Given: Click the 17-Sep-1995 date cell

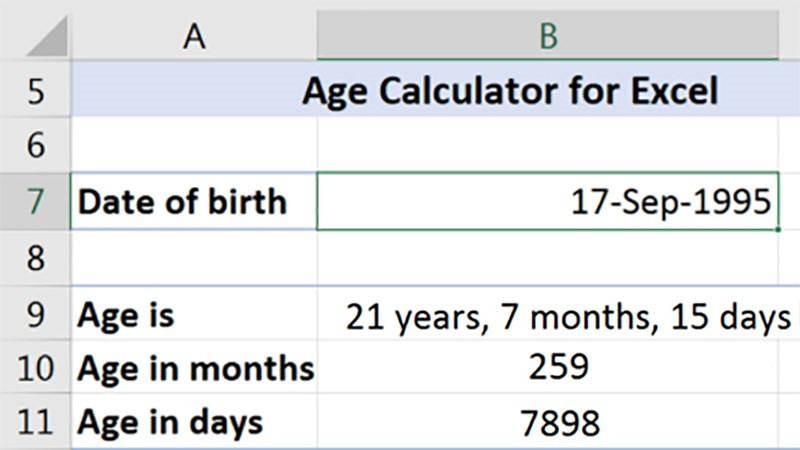Looking at the screenshot, I should (548, 202).
